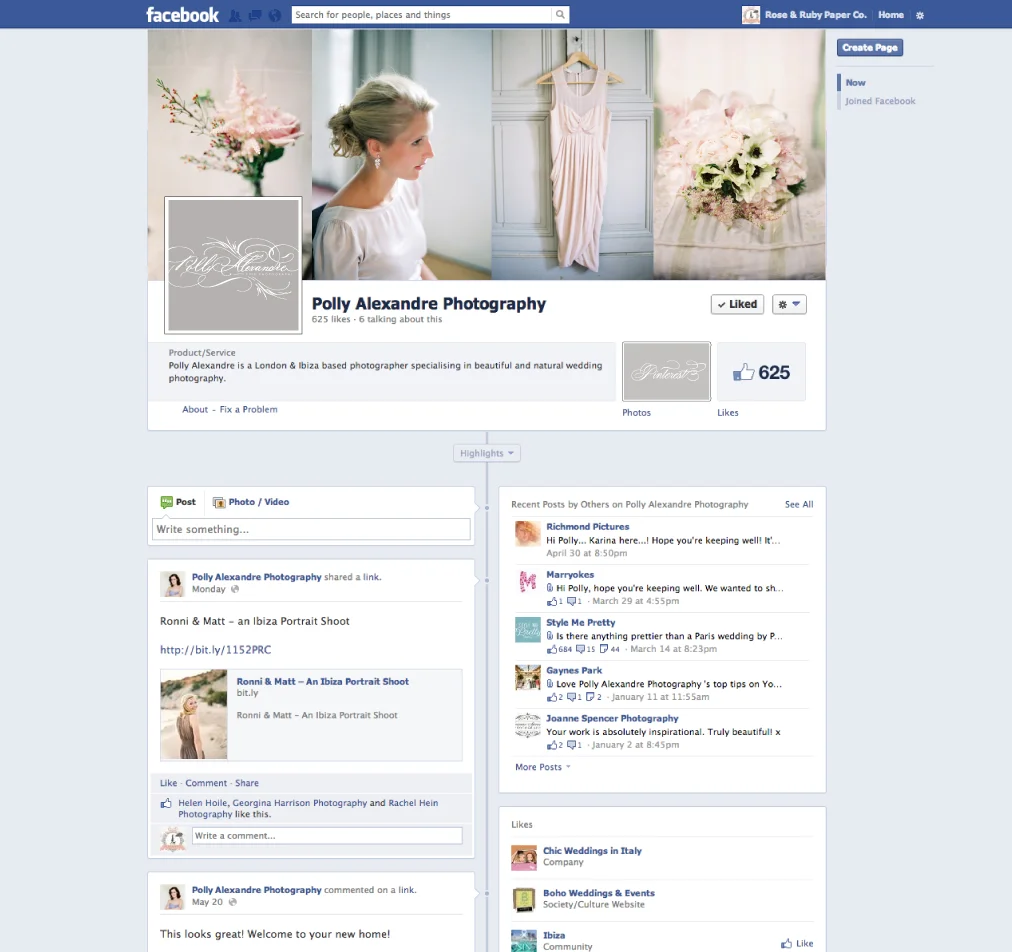The height and width of the screenshot is (952, 1012).
Task: Open friend requests icon in header
Action: [x=235, y=15]
